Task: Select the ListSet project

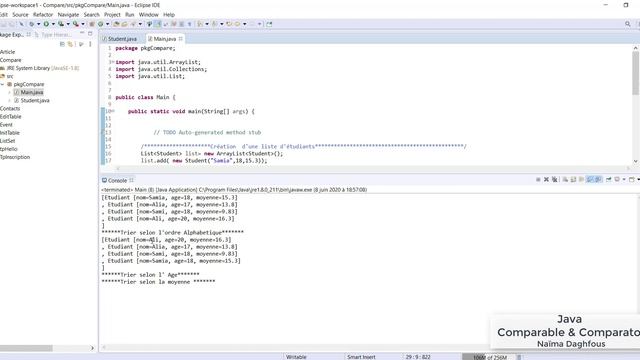Action: (x=7, y=141)
